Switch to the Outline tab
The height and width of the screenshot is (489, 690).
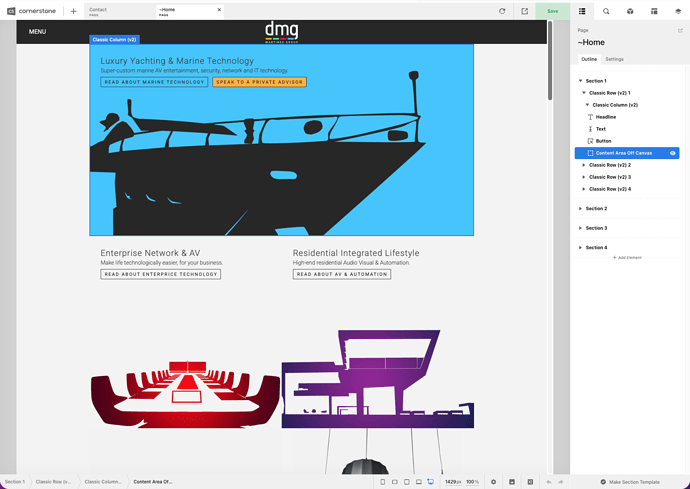point(589,59)
